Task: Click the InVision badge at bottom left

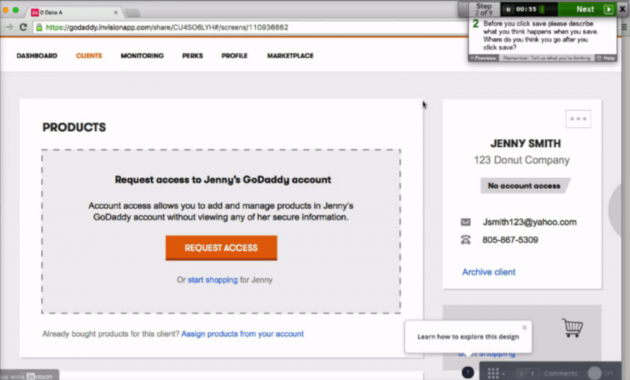Action: pos(29,376)
